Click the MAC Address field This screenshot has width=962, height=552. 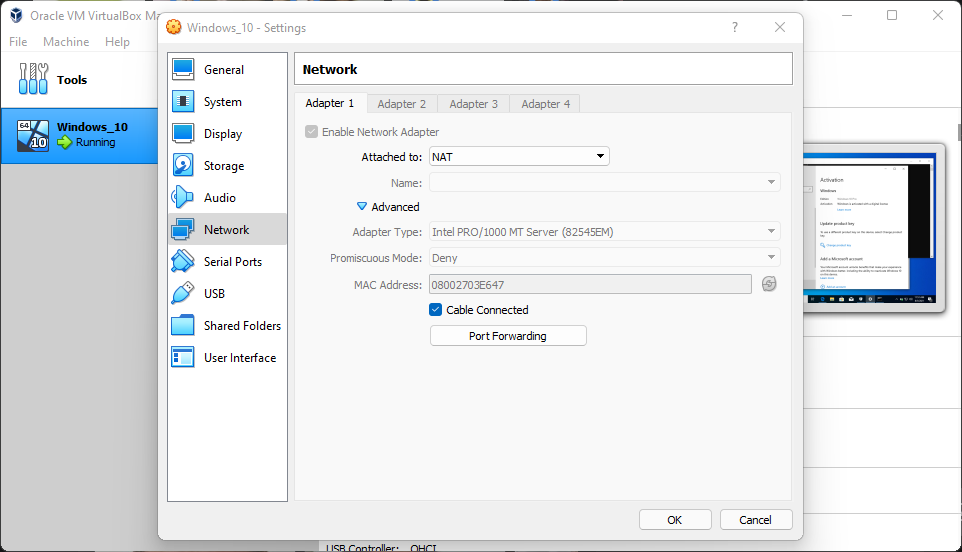590,284
